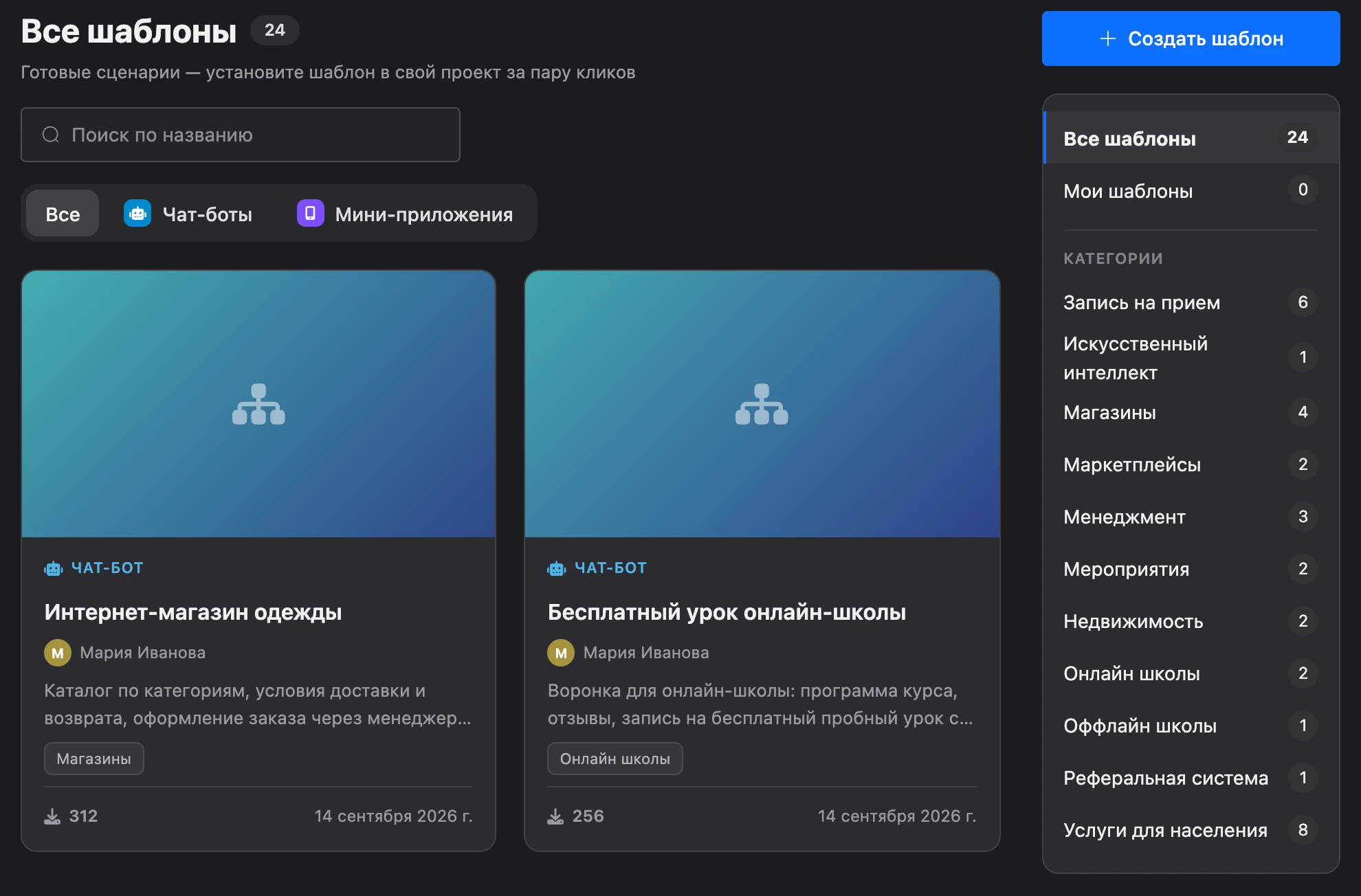The width and height of the screenshot is (1361, 896).
Task: Select the Менеджмент category
Action: 1191,517
